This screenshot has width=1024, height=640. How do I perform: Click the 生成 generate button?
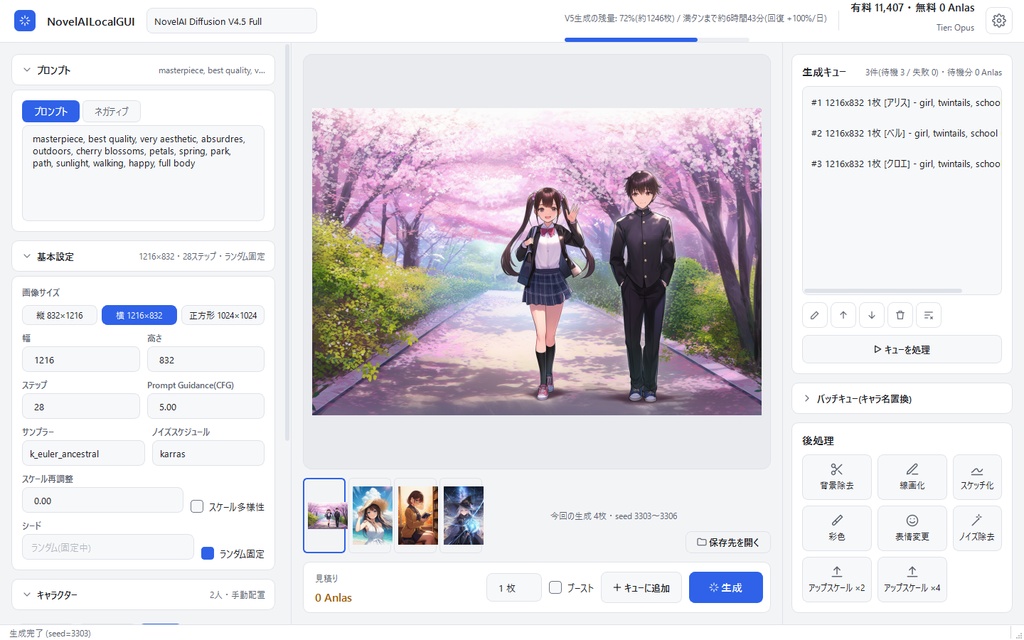click(726, 587)
